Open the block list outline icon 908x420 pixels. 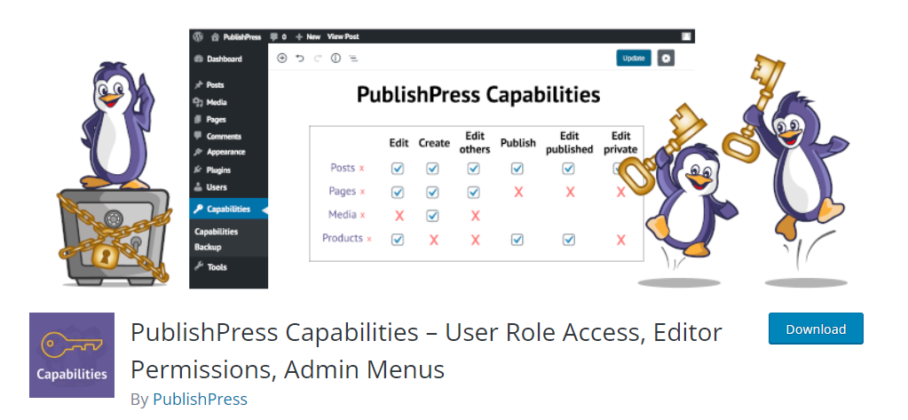pyautogui.click(x=353, y=58)
